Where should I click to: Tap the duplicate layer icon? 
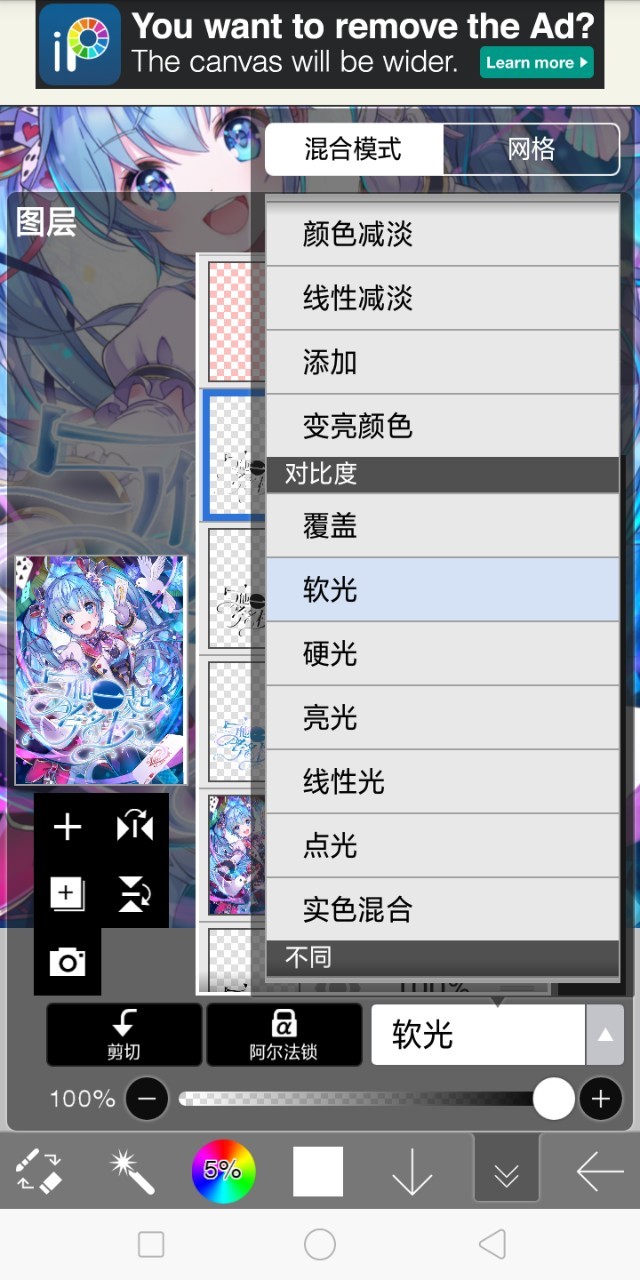(67, 894)
